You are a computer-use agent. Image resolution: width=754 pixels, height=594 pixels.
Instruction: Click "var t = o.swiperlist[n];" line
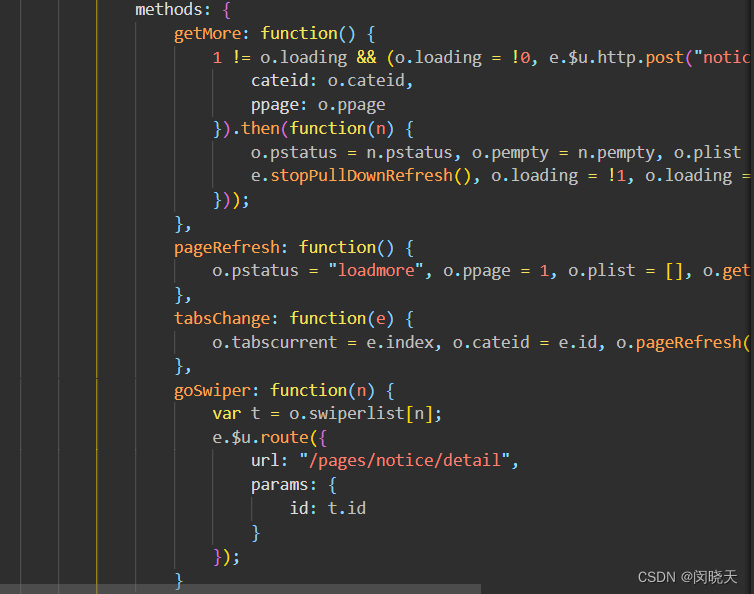click(327, 414)
